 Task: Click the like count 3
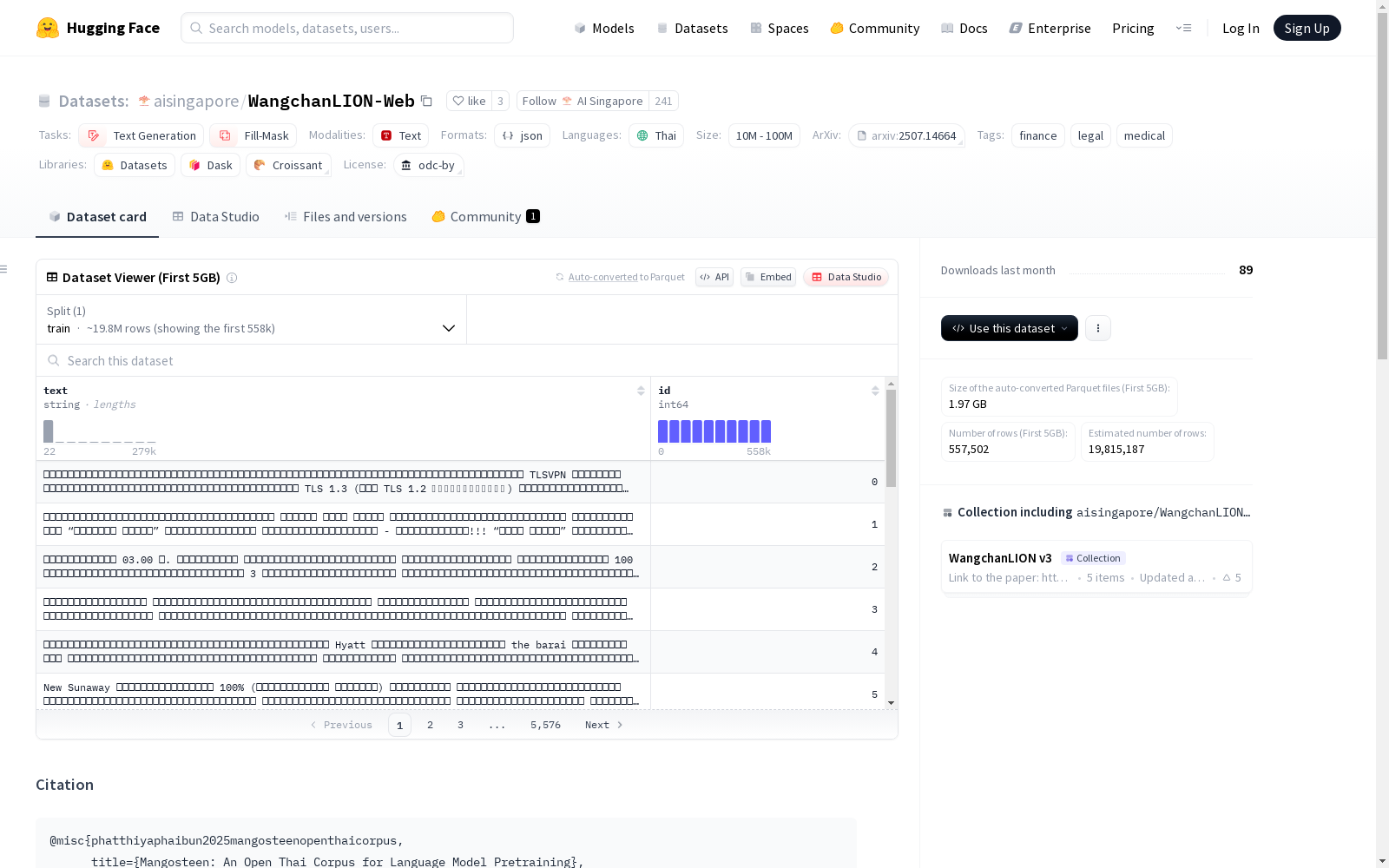click(500, 101)
